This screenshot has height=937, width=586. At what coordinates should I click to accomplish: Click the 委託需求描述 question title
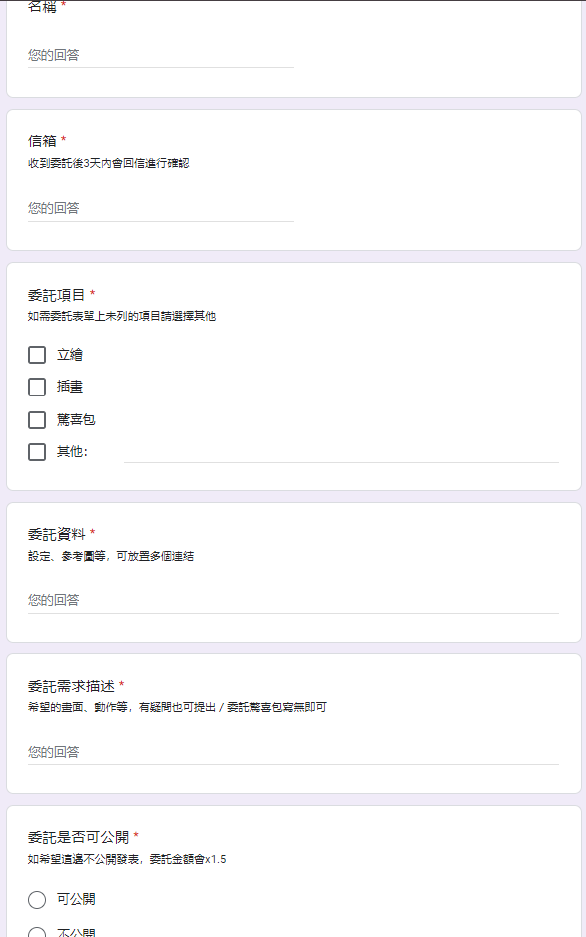coord(71,686)
